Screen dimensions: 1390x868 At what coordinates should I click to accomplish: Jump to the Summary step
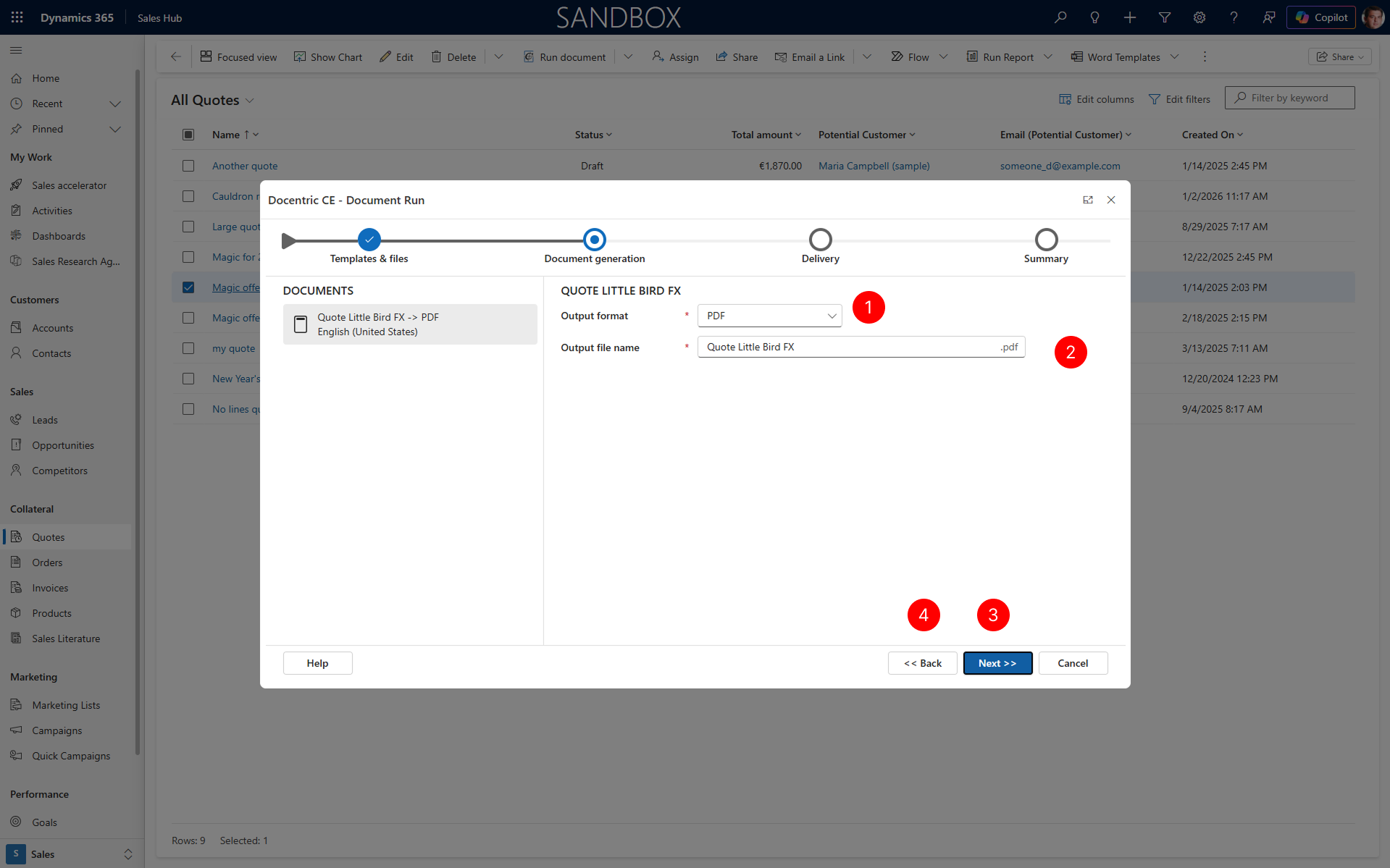[x=1046, y=240]
